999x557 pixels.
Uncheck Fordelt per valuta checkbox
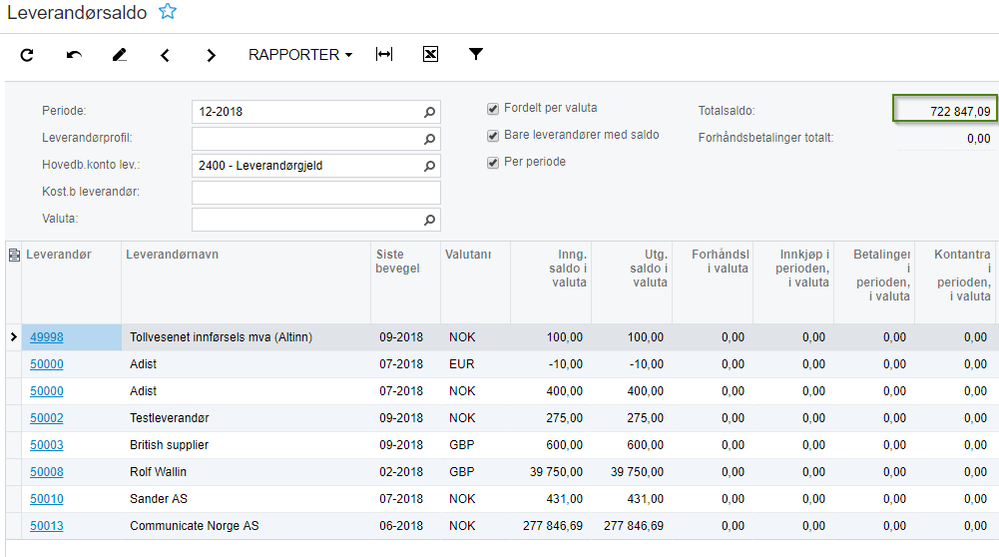[x=493, y=108]
